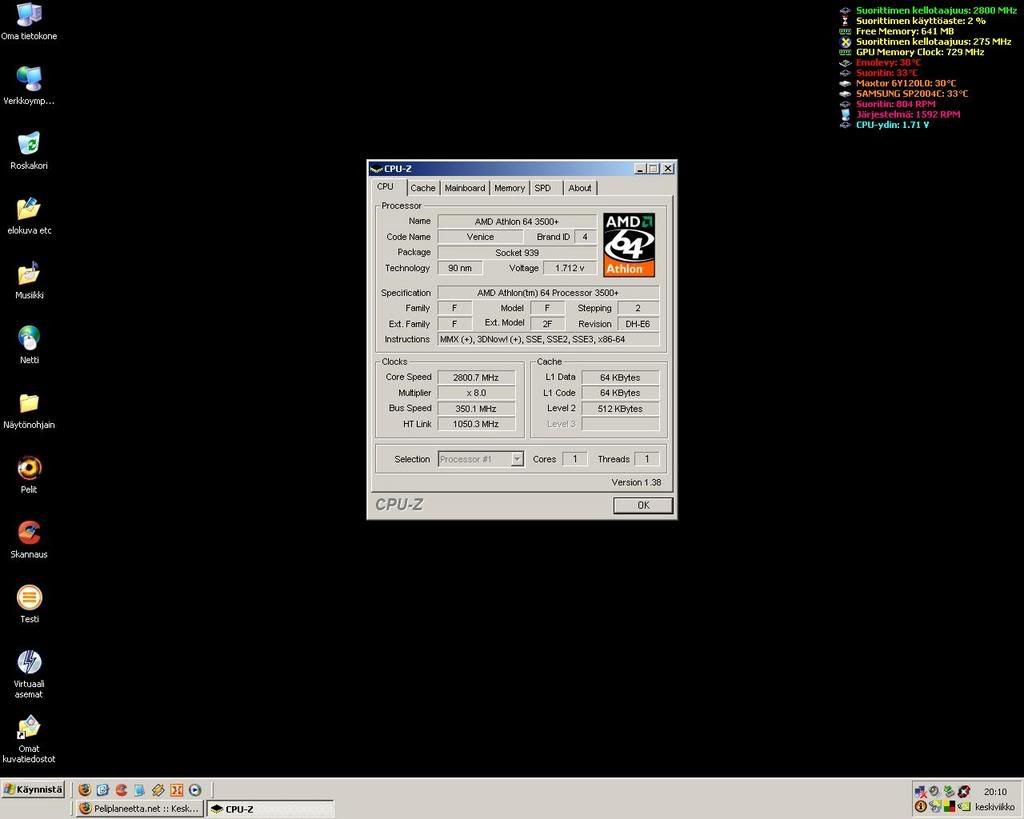Switch to Peliplaneetta.net taskbar window

pos(139,809)
